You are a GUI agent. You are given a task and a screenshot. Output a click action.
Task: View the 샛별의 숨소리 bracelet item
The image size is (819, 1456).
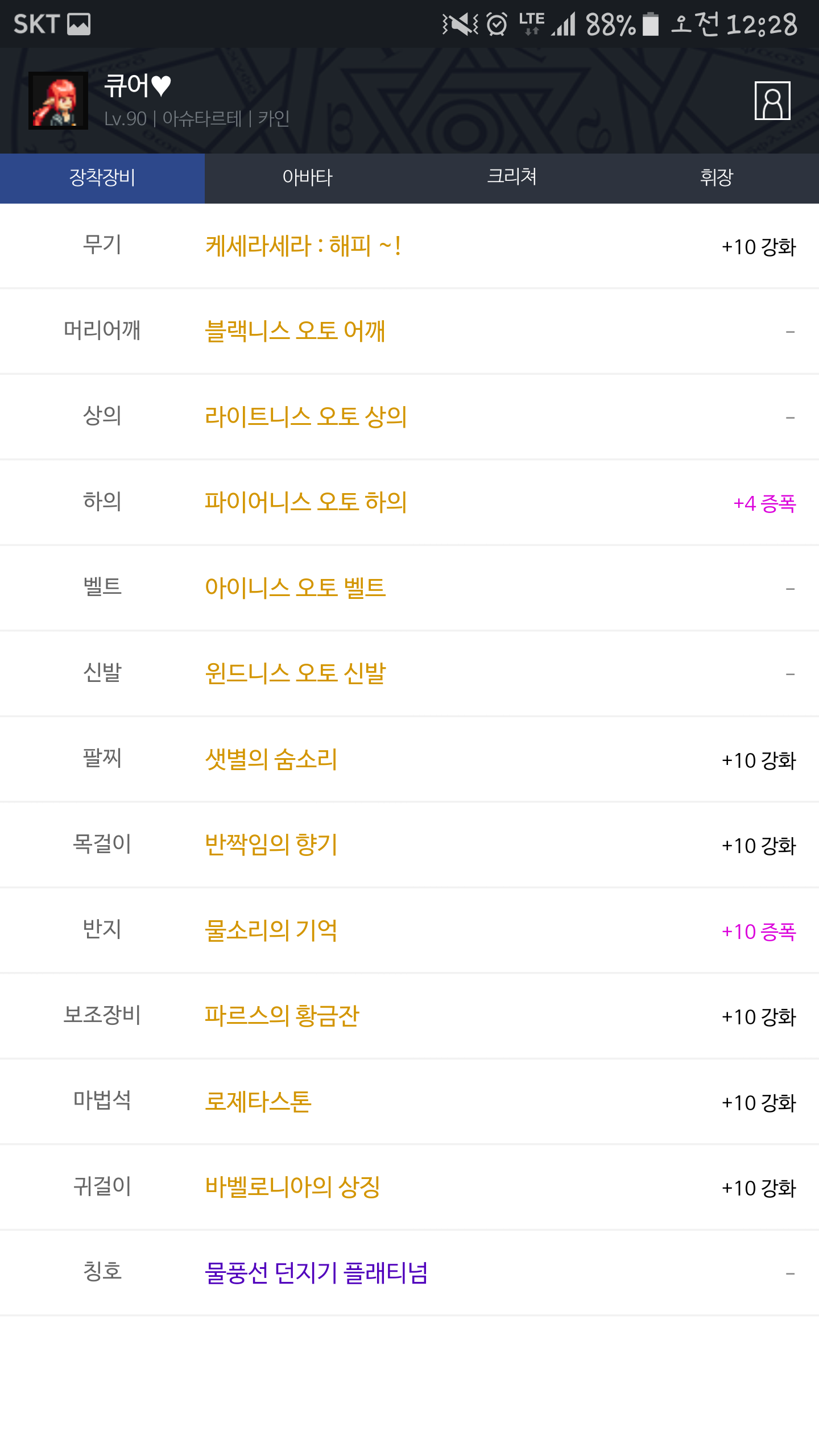(271, 759)
